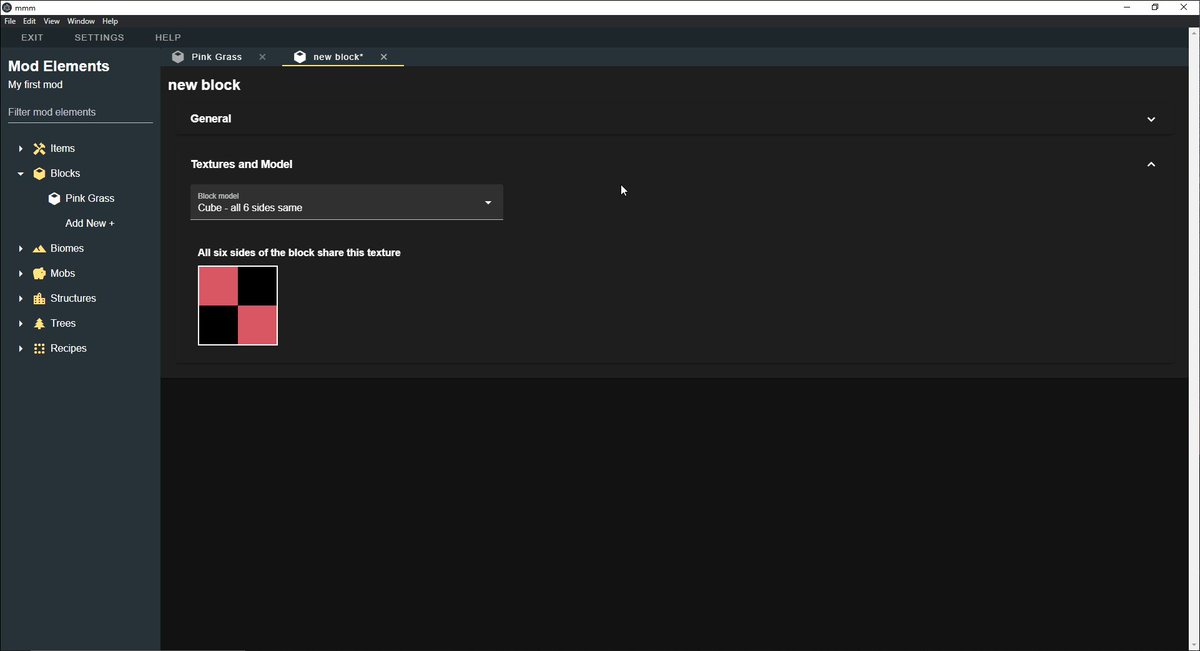The image size is (1200, 651).
Task: Click the EXIT button
Action: pyautogui.click(x=33, y=38)
